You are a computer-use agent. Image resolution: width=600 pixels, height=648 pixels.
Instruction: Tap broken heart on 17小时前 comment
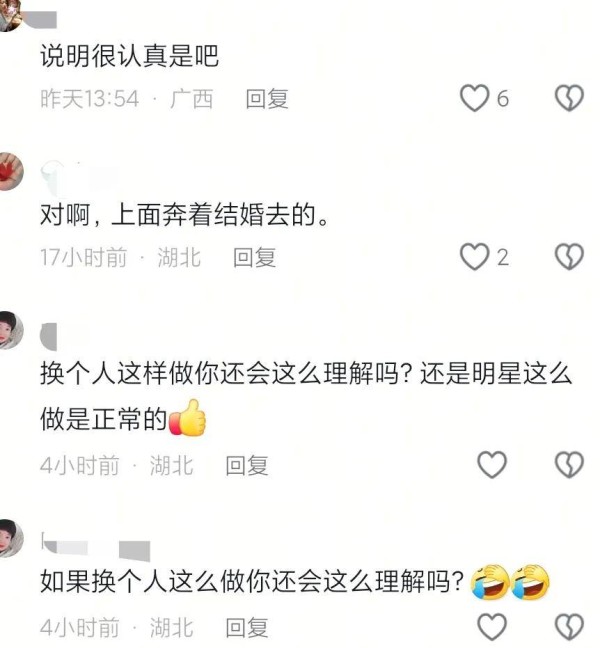[x=569, y=257]
